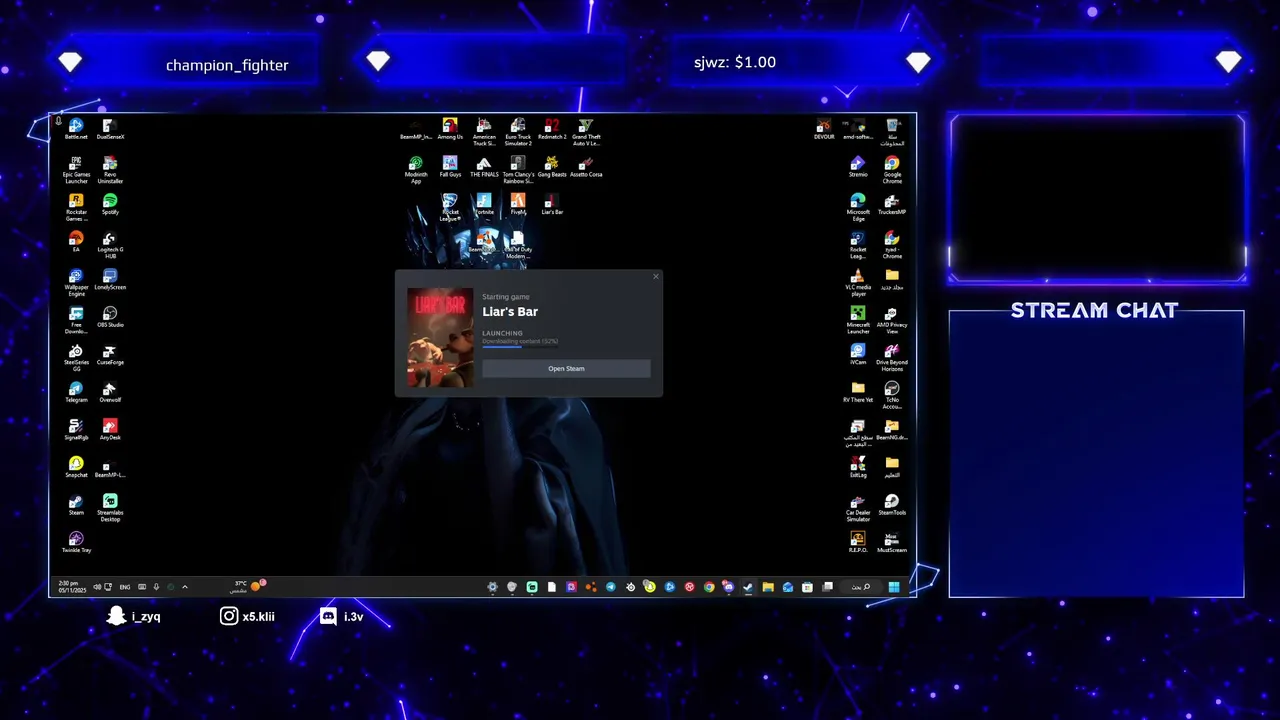This screenshot has width=1280, height=720.
Task: Click the Liar's Bar cover art thumbnail
Action: point(440,338)
